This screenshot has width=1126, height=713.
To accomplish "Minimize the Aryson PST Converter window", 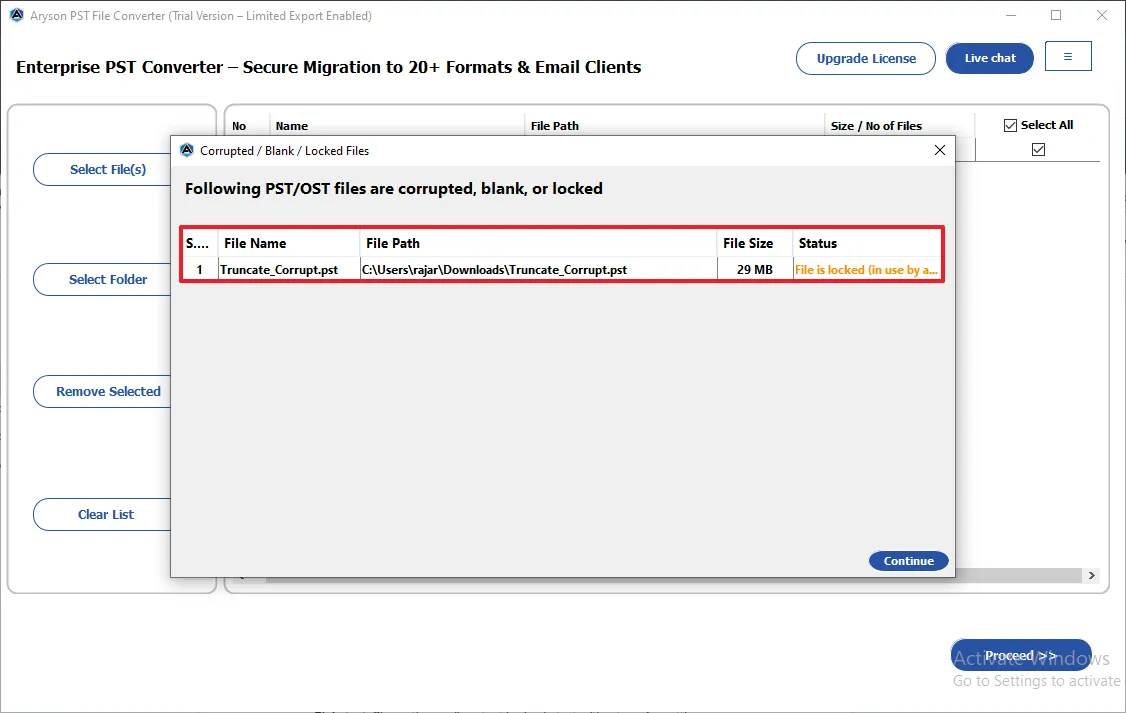I will tap(1010, 15).
